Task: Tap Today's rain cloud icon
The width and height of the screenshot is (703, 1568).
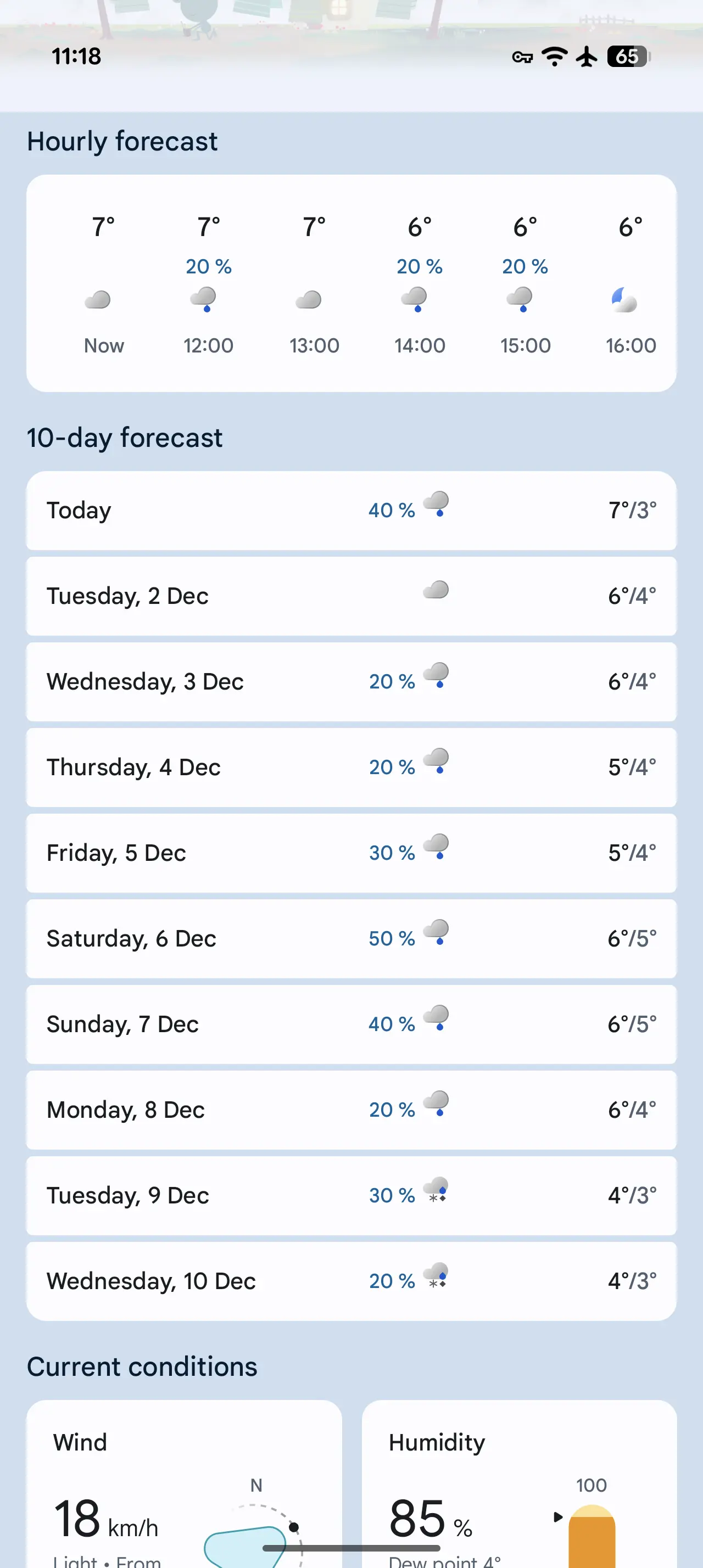Action: 437,504
